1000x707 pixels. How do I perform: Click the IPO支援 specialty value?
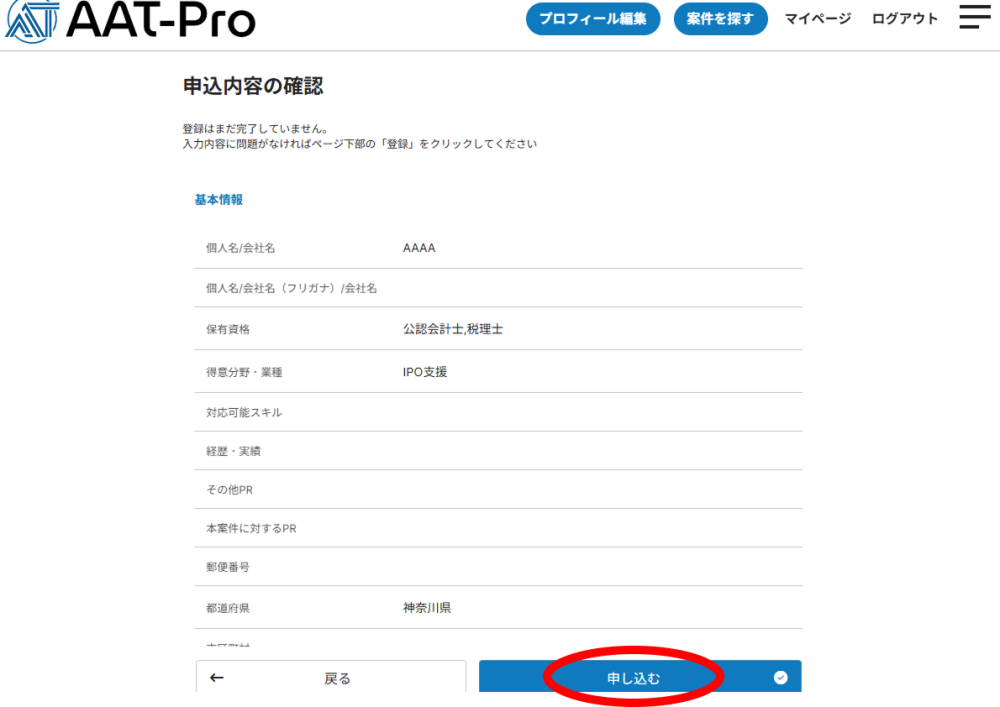pyautogui.click(x=425, y=372)
